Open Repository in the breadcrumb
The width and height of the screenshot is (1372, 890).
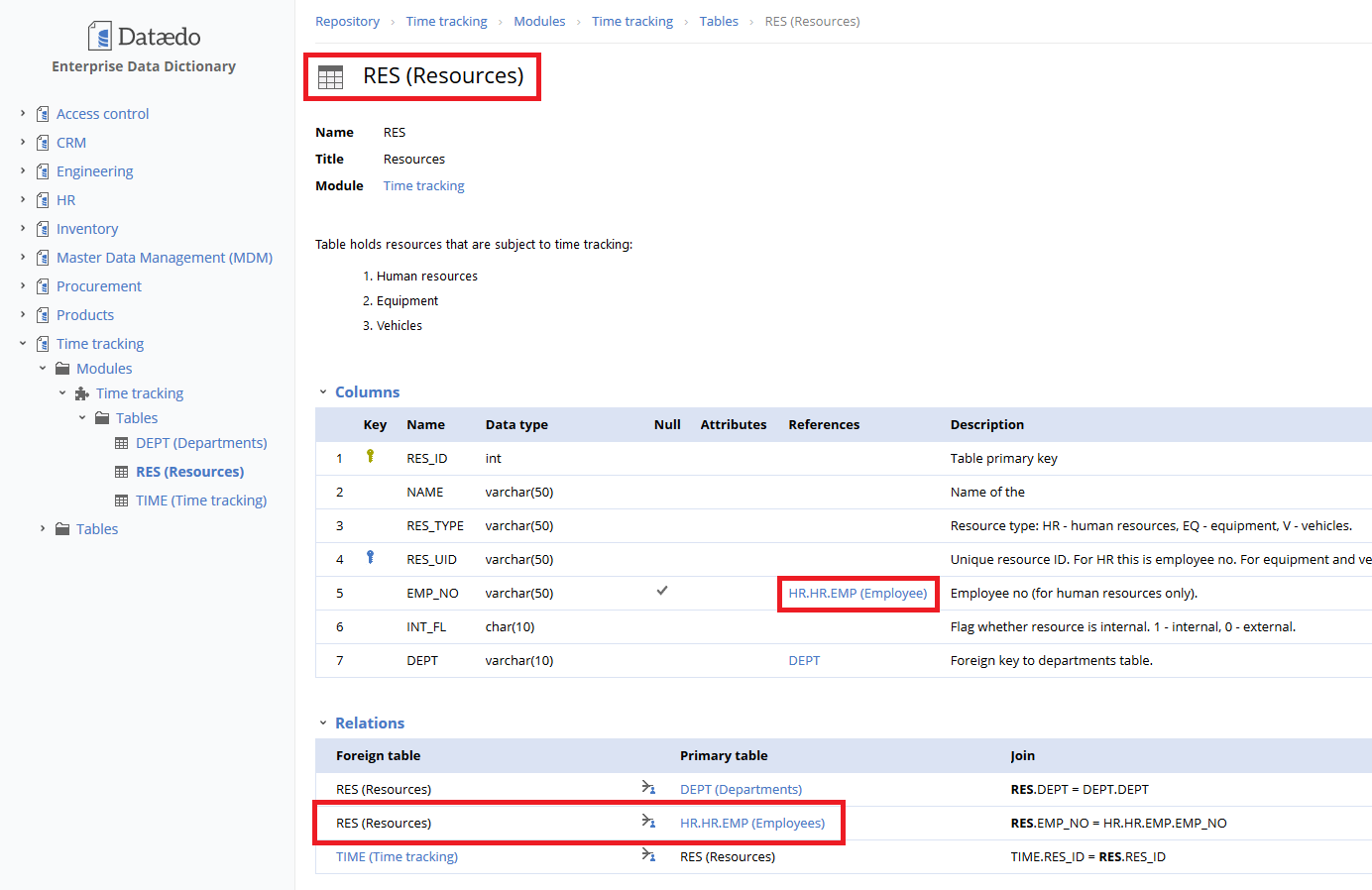347,22
